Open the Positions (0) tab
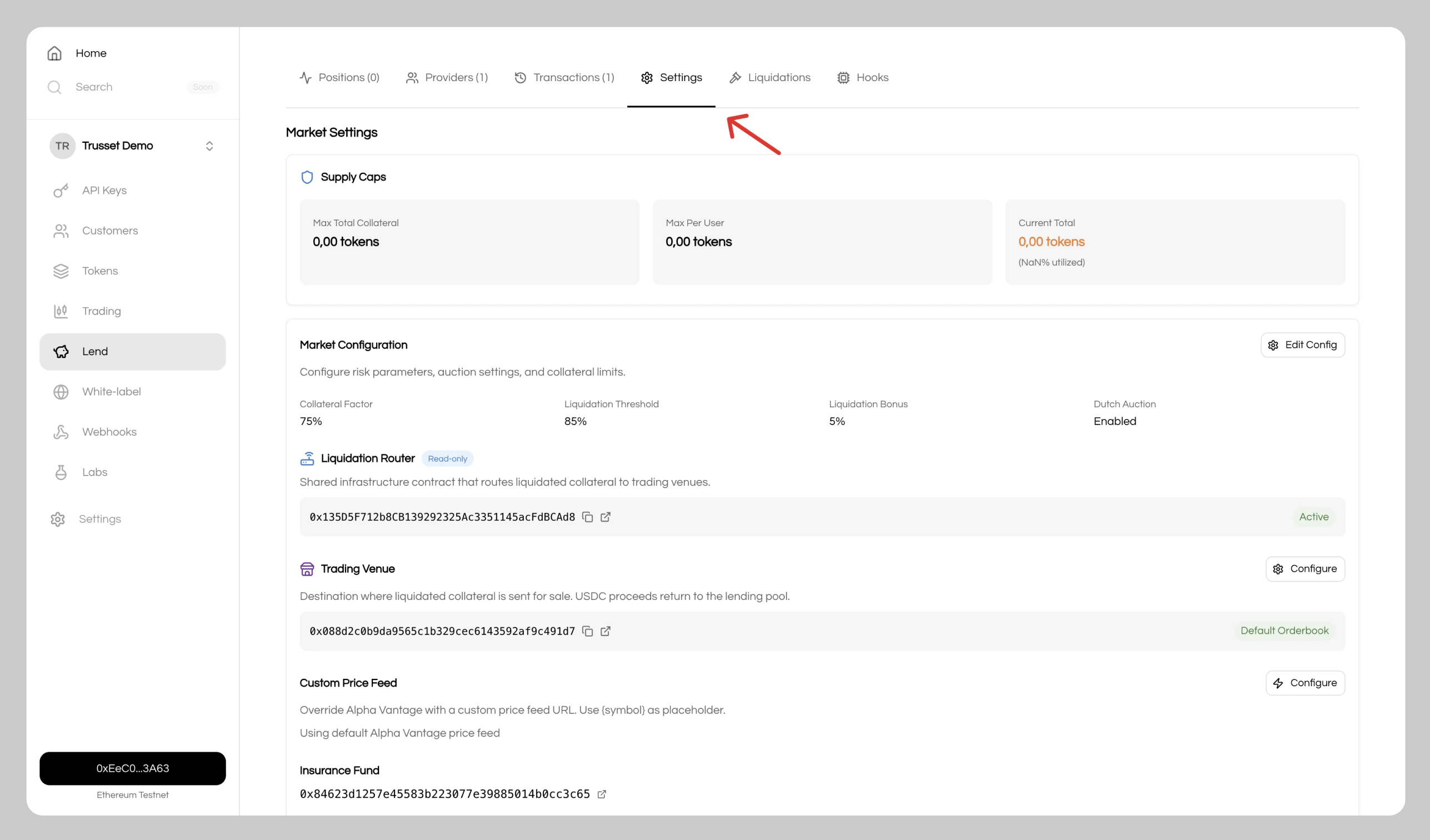 tap(339, 78)
